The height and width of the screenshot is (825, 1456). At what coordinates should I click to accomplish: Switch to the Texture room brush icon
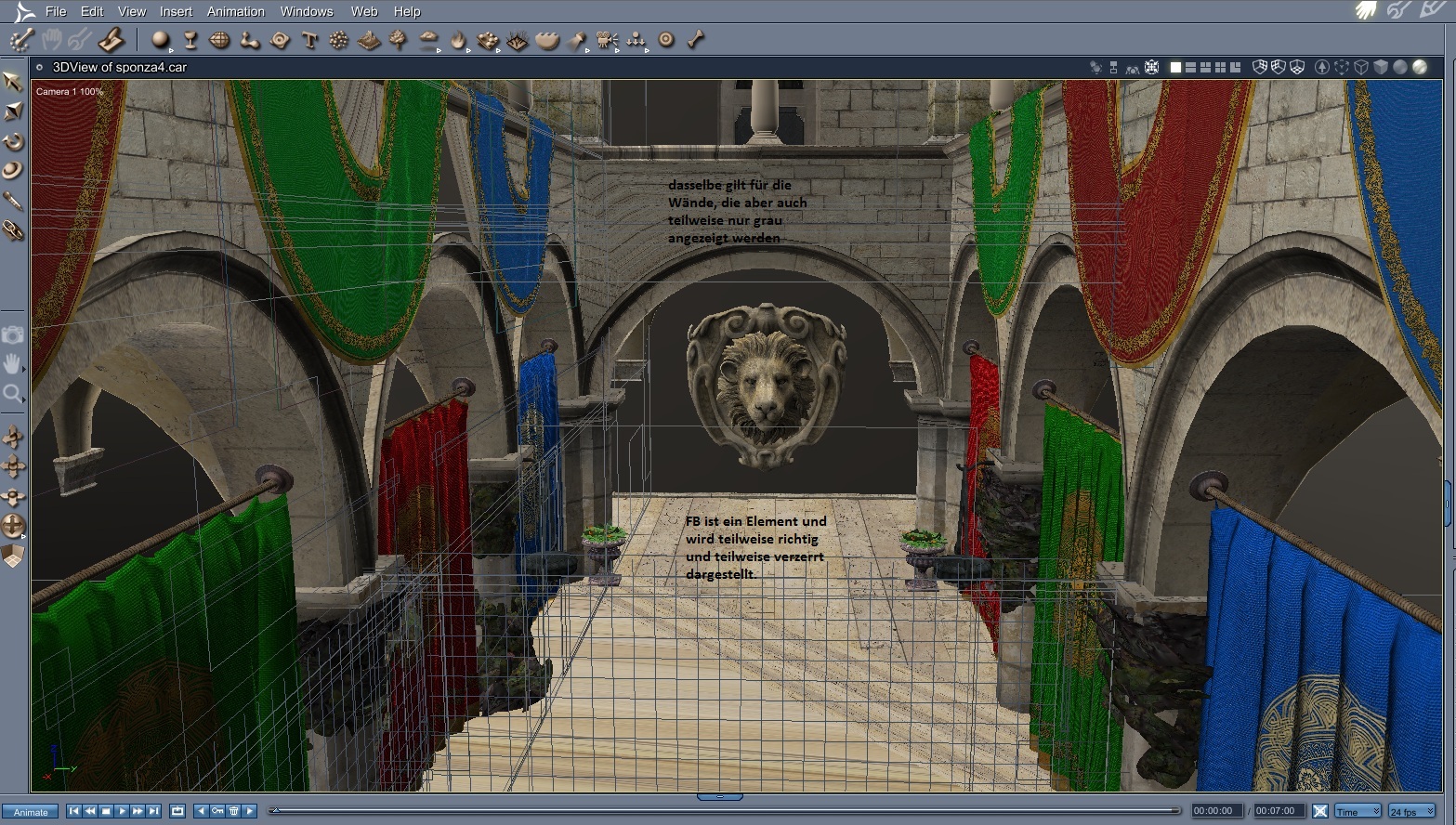pyautogui.click(x=1432, y=10)
